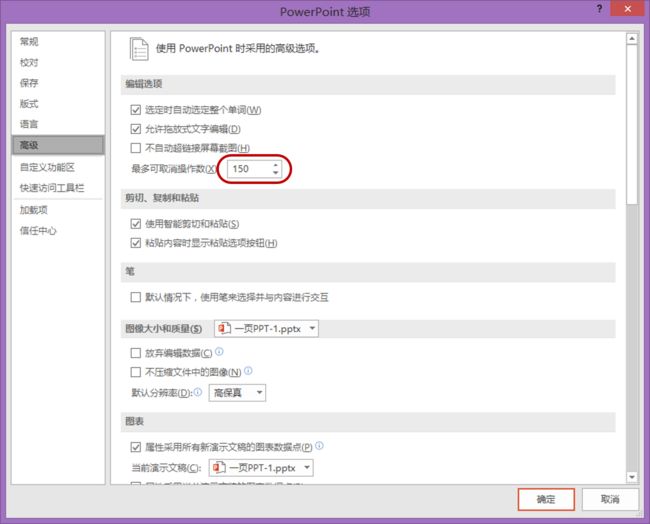Select the 高级 options category
The width and height of the screenshot is (650, 524).
(58, 145)
